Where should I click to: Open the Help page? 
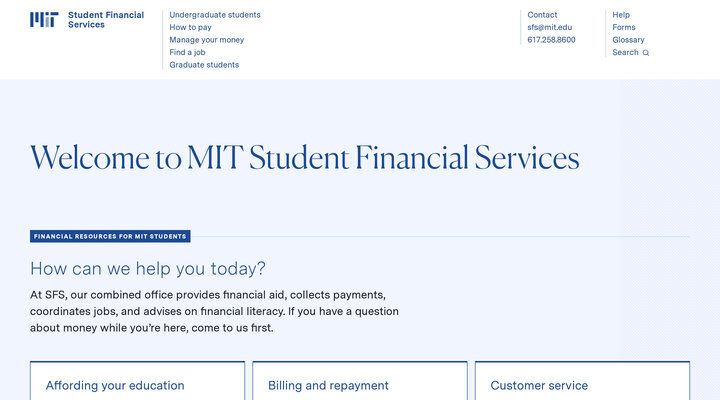[621, 15]
